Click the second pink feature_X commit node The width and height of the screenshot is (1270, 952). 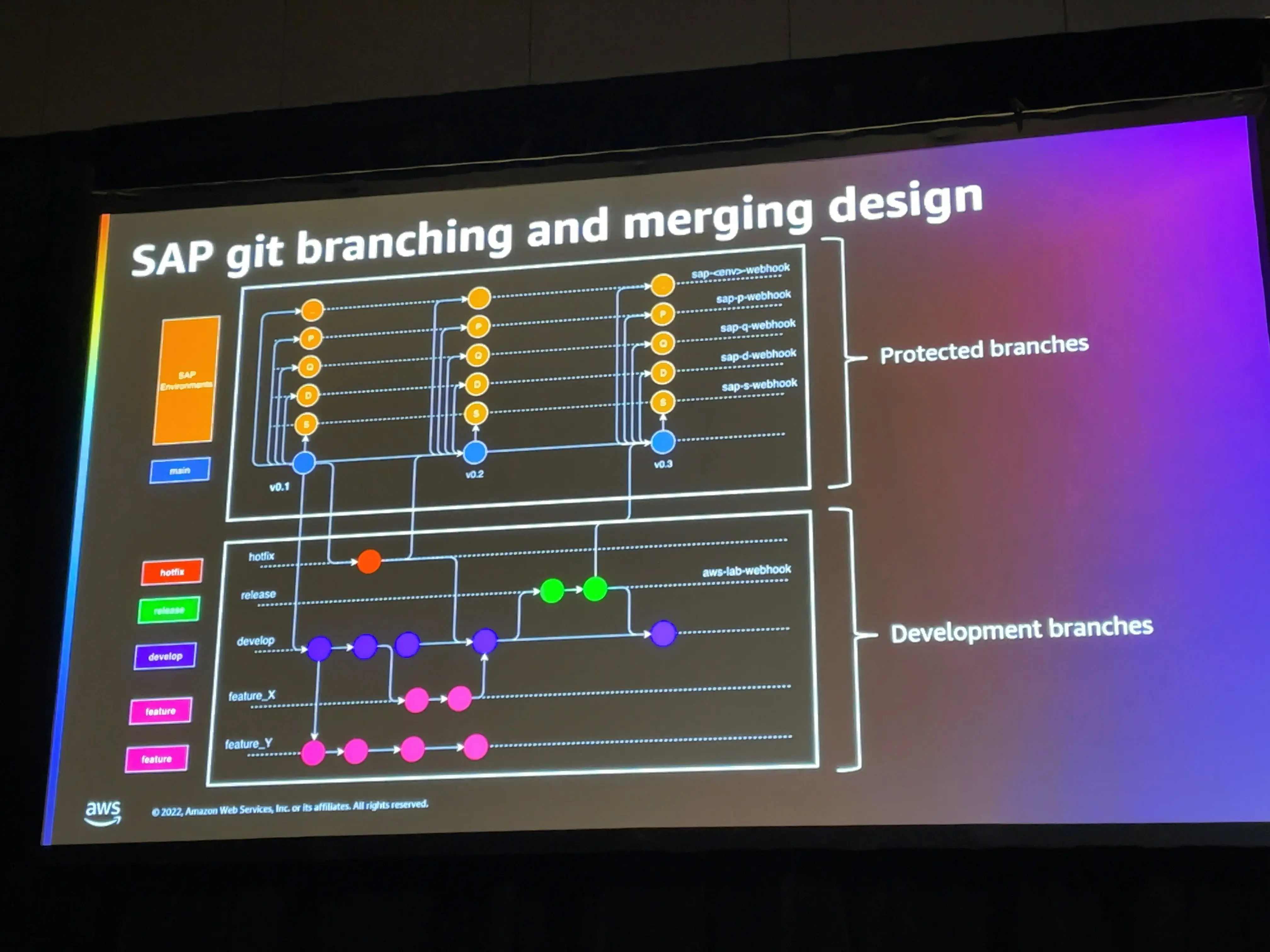tap(459, 698)
